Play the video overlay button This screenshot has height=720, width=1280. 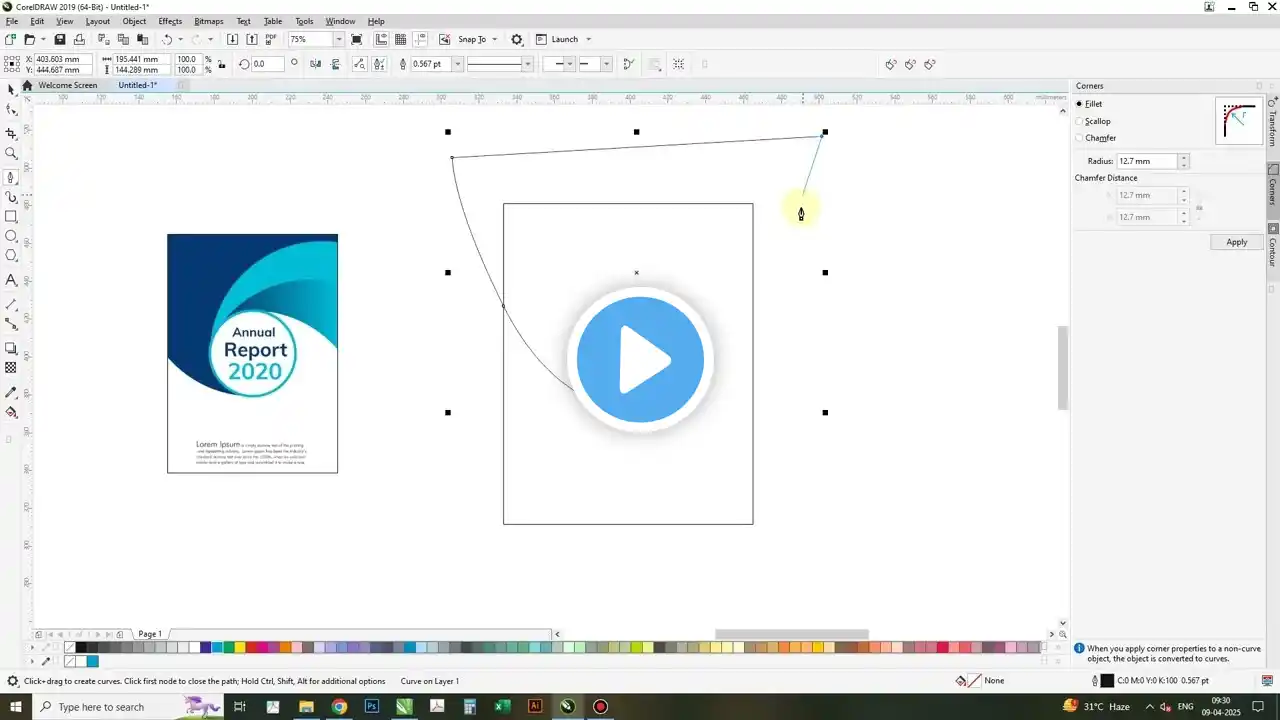(640, 359)
